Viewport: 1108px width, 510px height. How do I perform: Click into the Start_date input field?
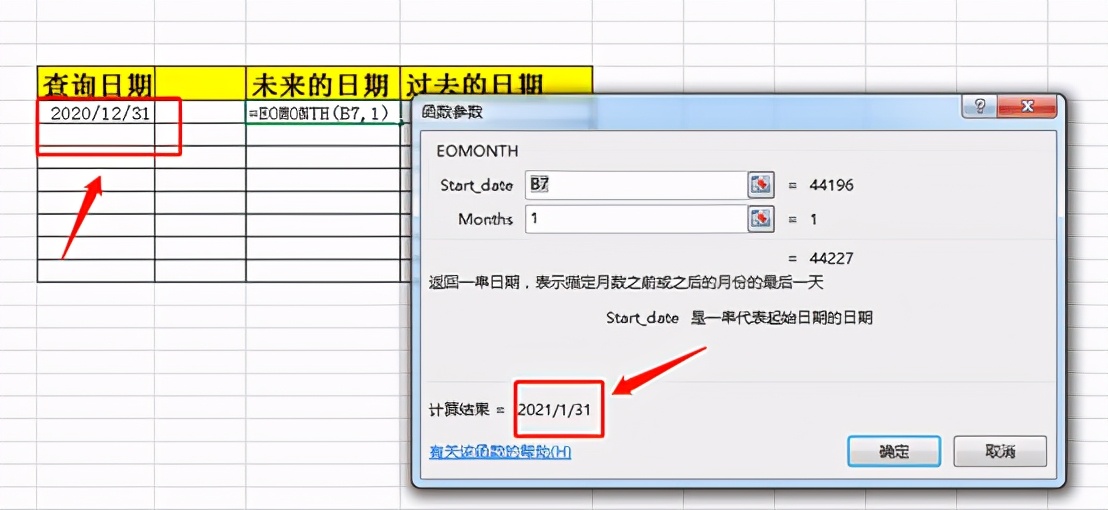636,185
